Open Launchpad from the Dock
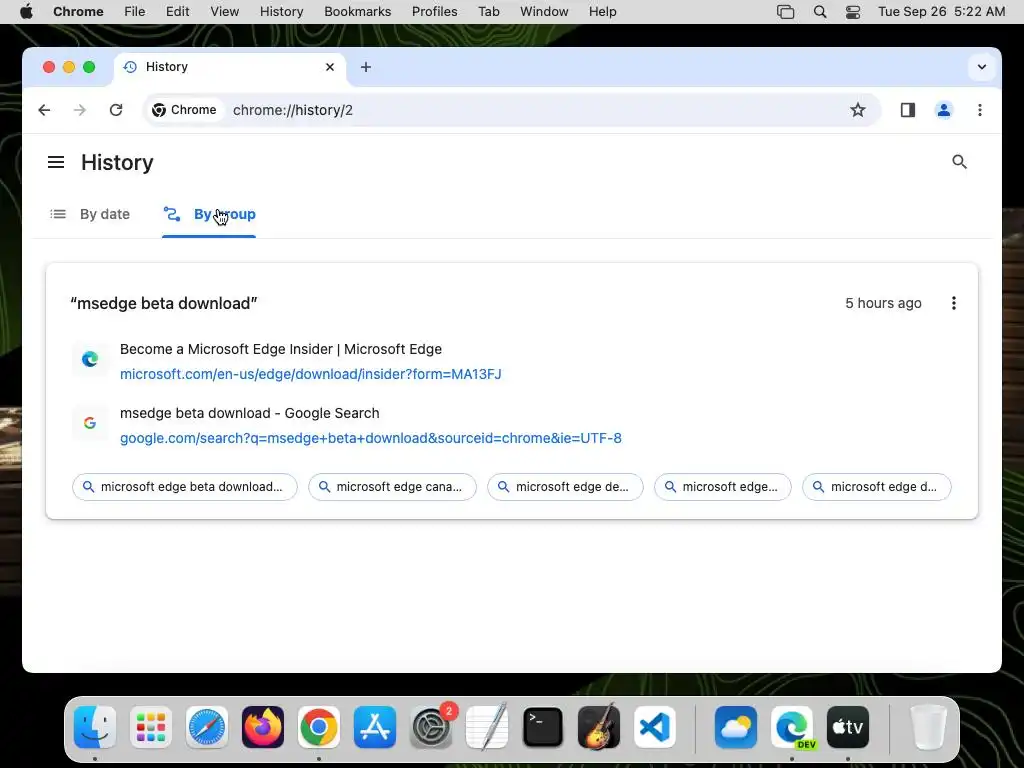Image resolution: width=1024 pixels, height=768 pixels. (x=151, y=727)
